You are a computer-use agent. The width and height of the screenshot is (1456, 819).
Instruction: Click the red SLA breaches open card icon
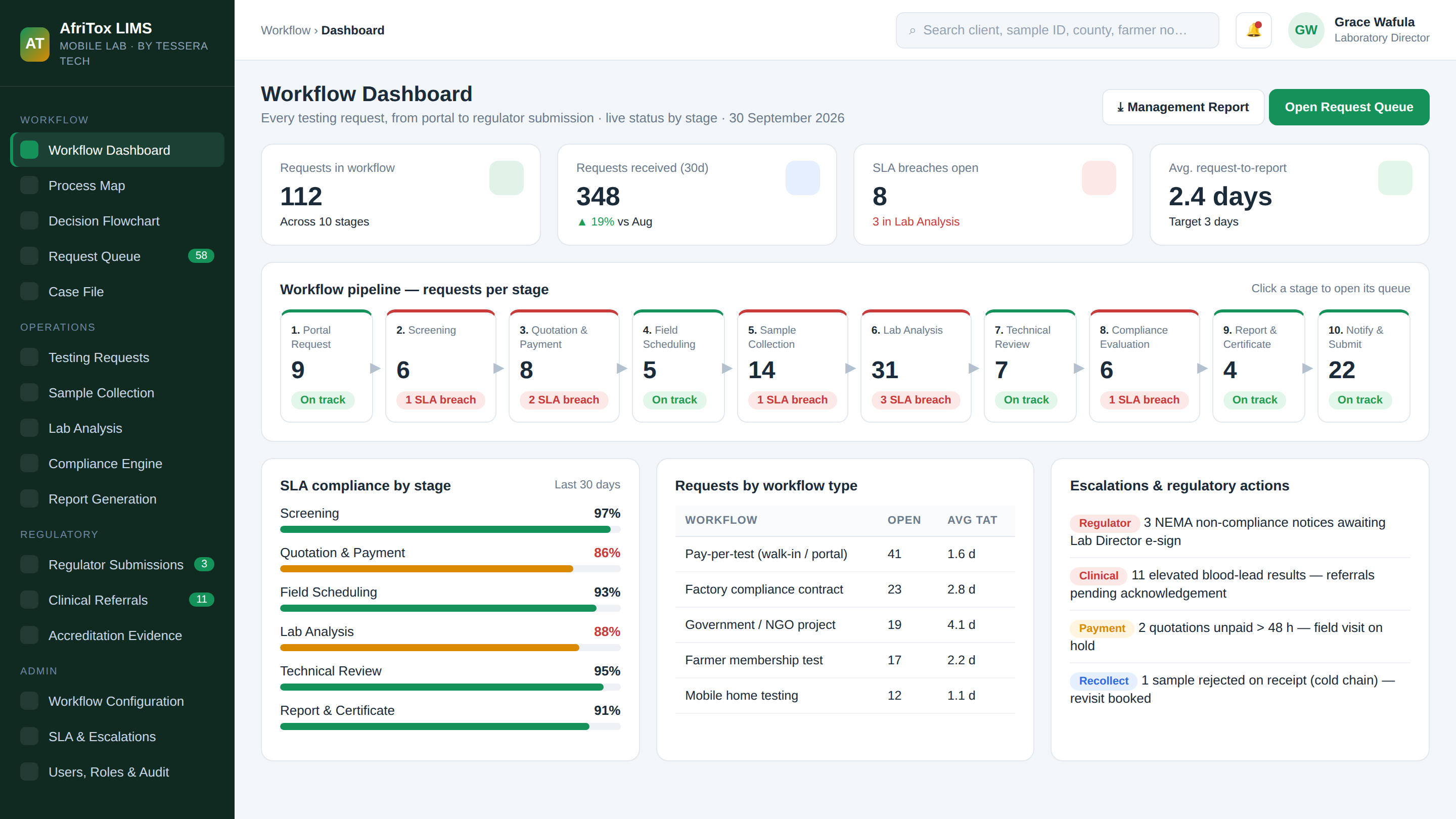[x=1098, y=178]
